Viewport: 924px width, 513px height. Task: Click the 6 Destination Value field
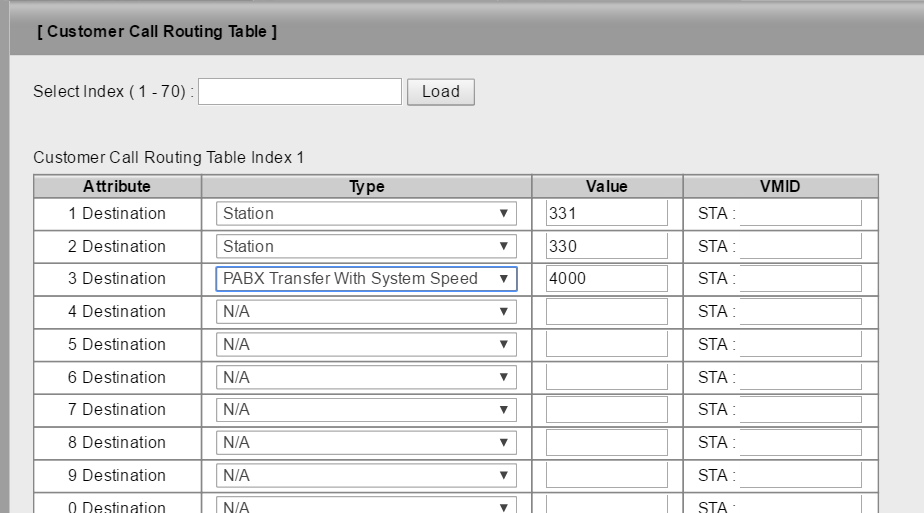(606, 377)
